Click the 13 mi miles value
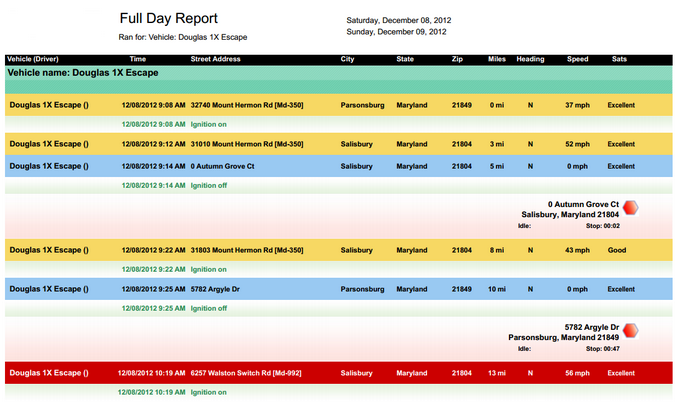 (497, 373)
